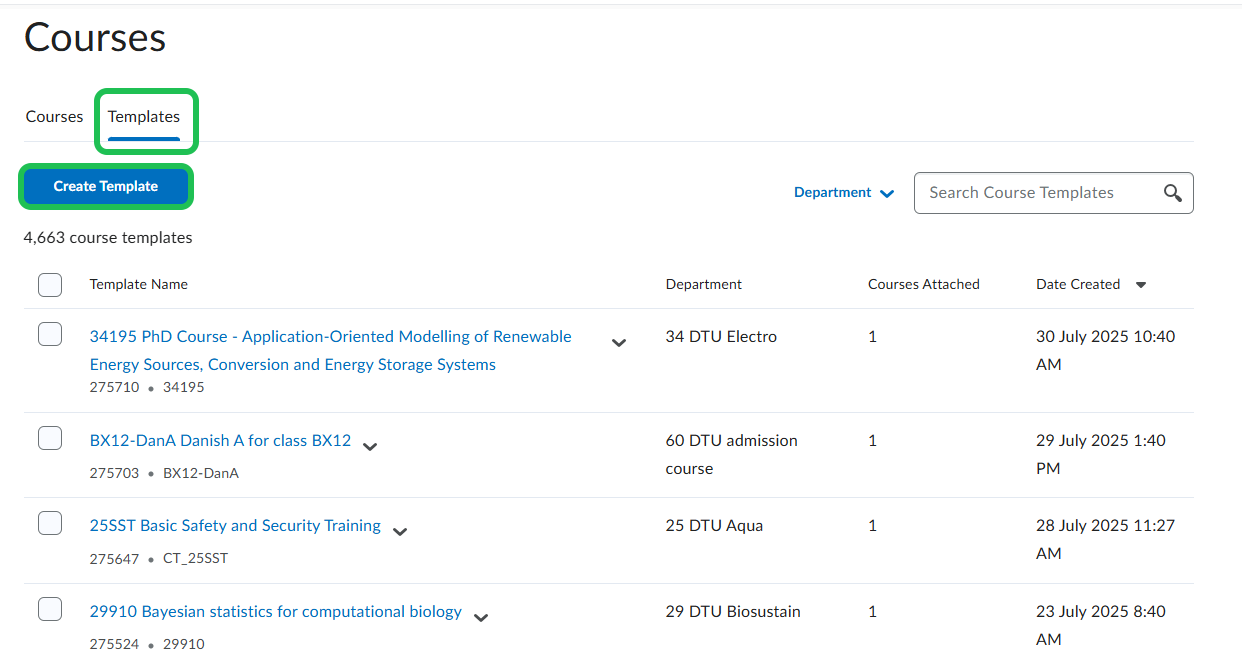Check the 34195 PhD Course row checkbox
1242x667 pixels.
coord(50,335)
